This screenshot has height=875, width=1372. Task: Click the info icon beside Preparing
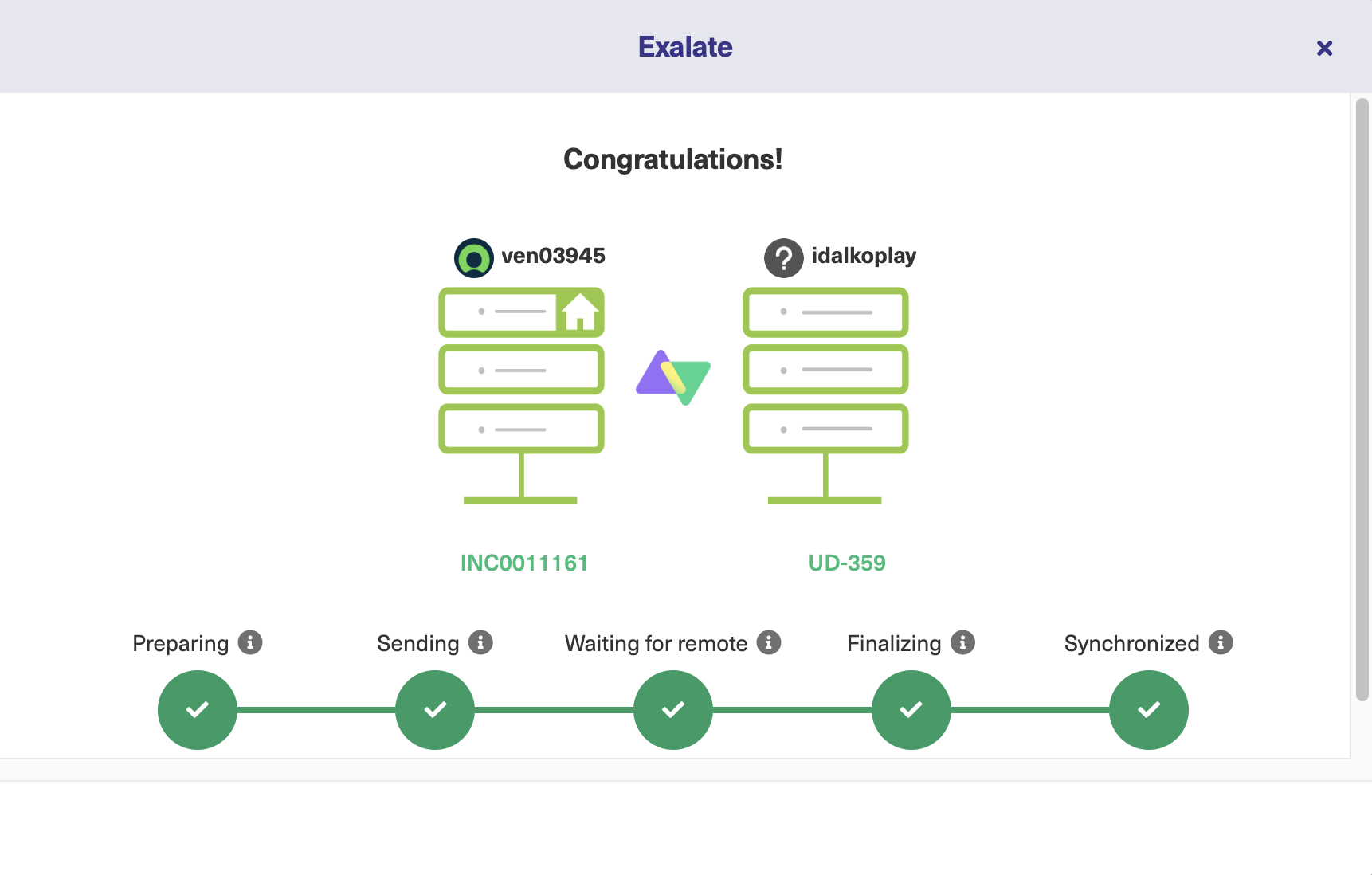pyautogui.click(x=250, y=642)
